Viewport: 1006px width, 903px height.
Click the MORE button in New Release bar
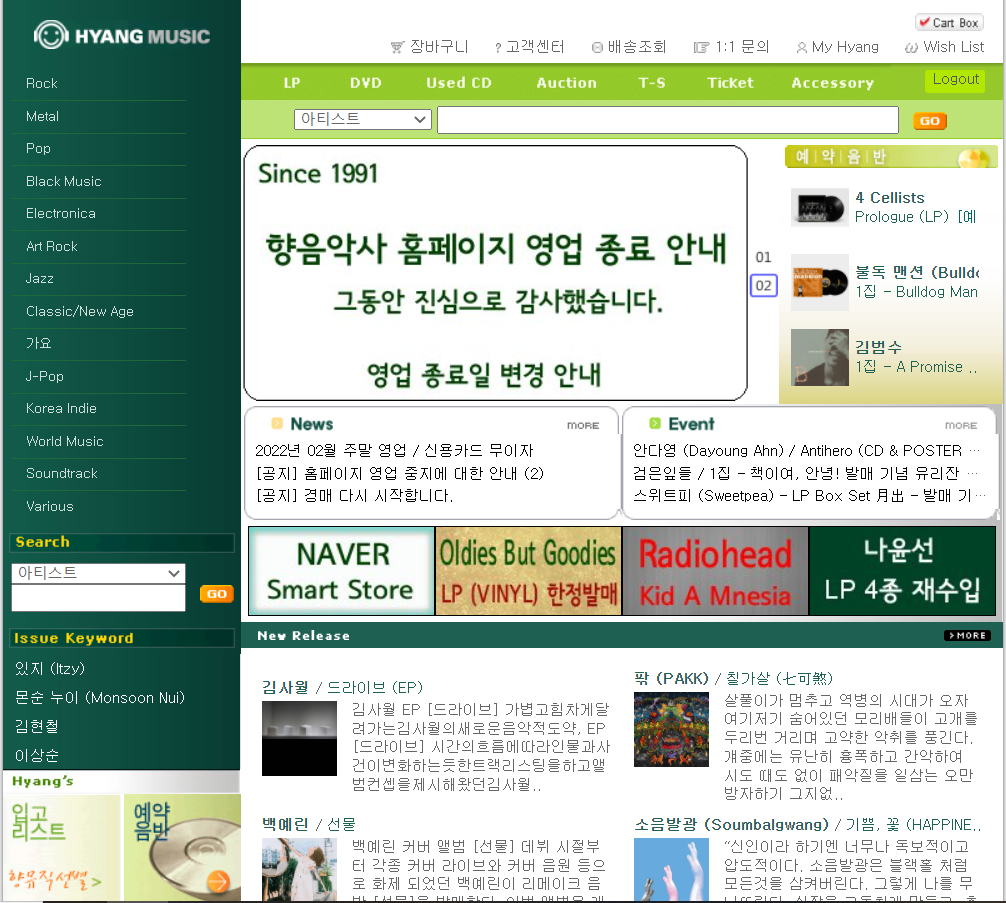[968, 635]
